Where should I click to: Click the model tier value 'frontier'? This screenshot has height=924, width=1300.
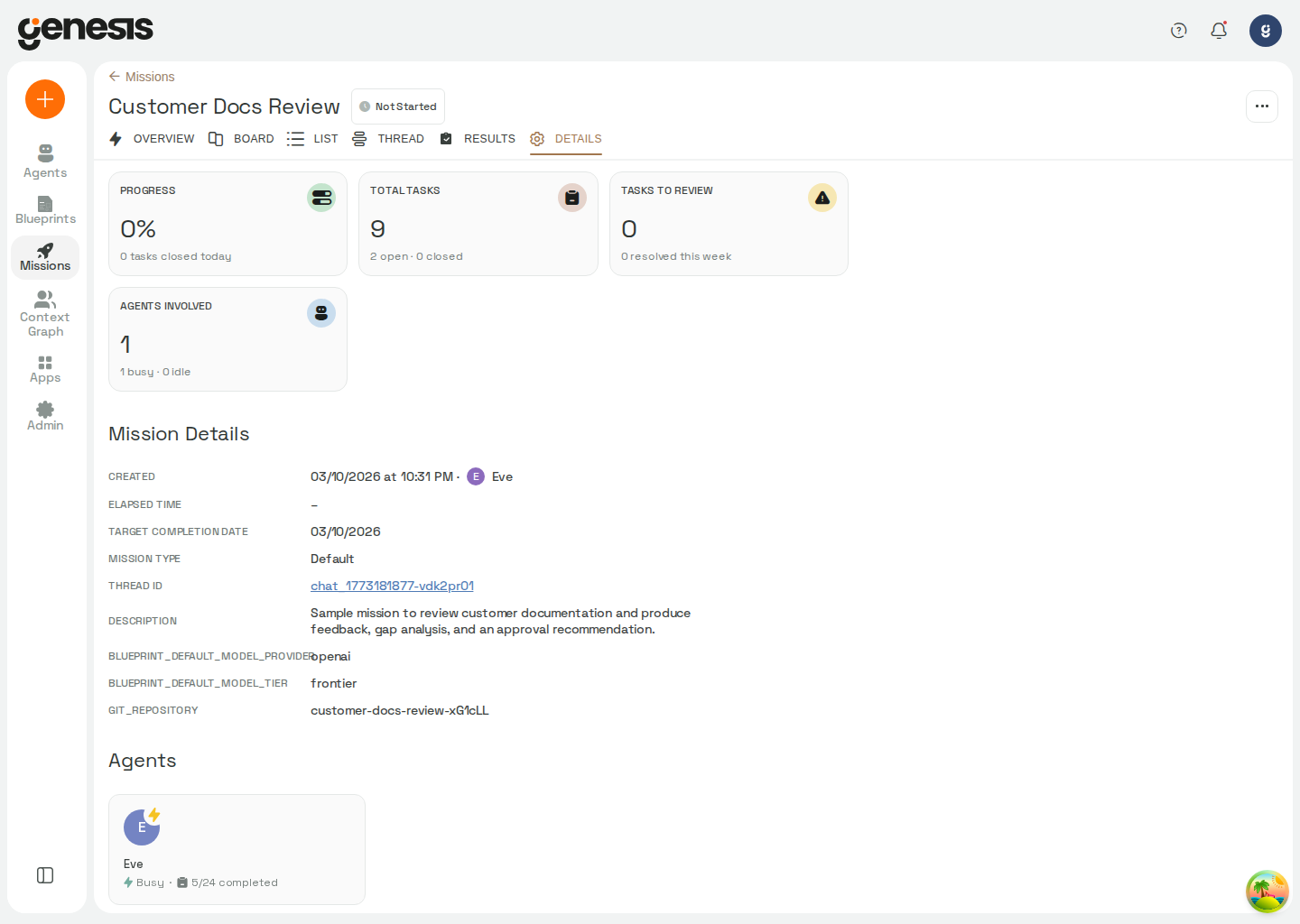coord(333,683)
